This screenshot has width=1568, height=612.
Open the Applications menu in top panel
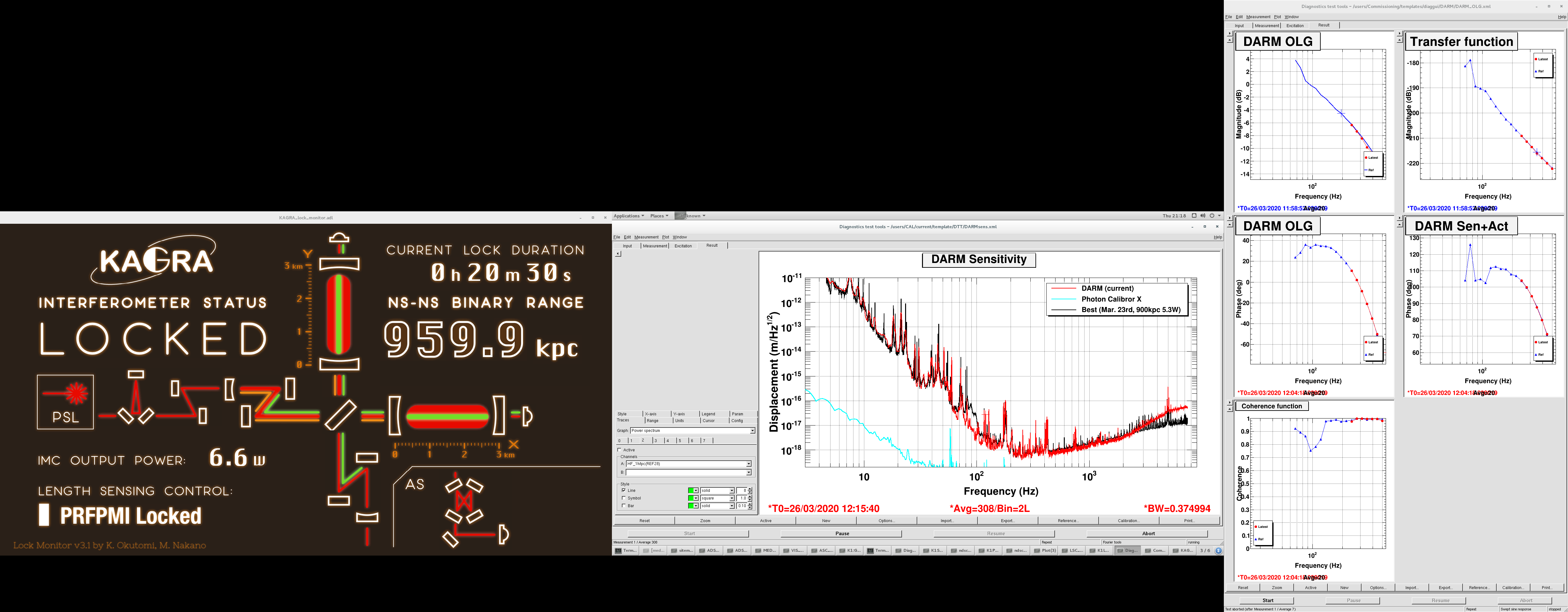pyautogui.click(x=629, y=215)
